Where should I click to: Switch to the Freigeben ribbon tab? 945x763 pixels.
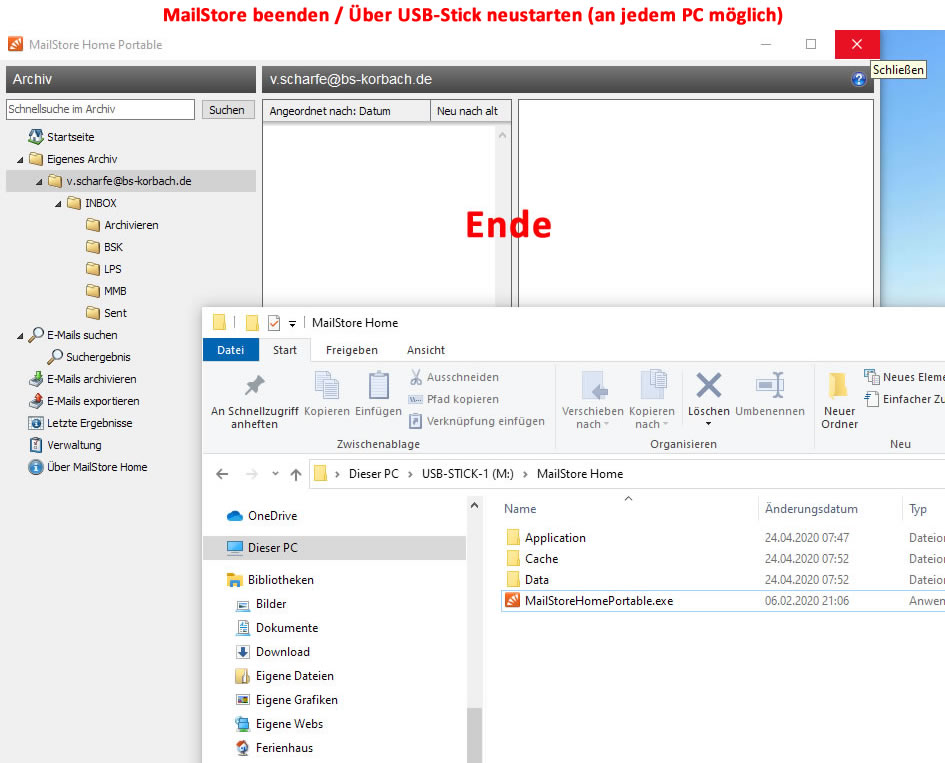click(x=351, y=350)
